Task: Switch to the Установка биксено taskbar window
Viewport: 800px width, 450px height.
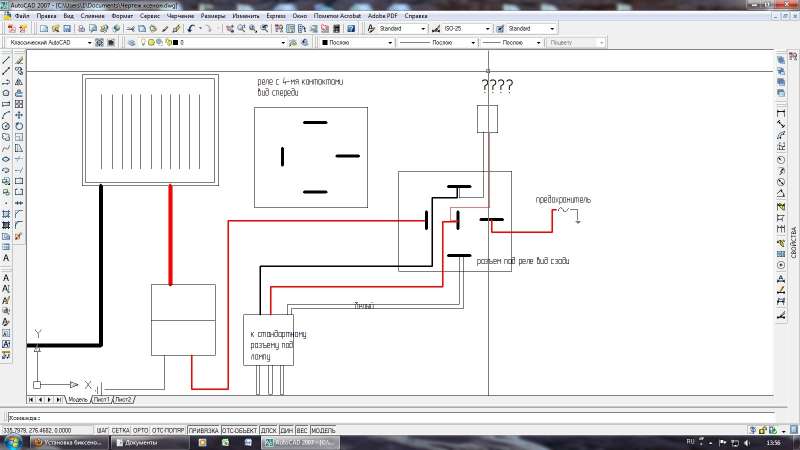Action: click(69, 443)
